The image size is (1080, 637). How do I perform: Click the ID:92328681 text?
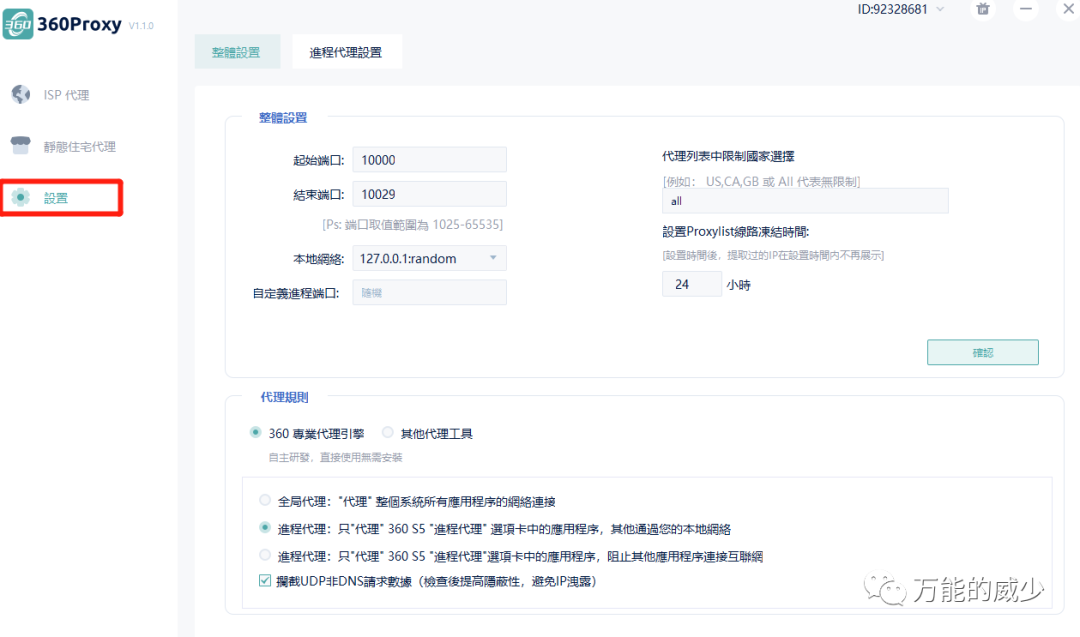893,10
